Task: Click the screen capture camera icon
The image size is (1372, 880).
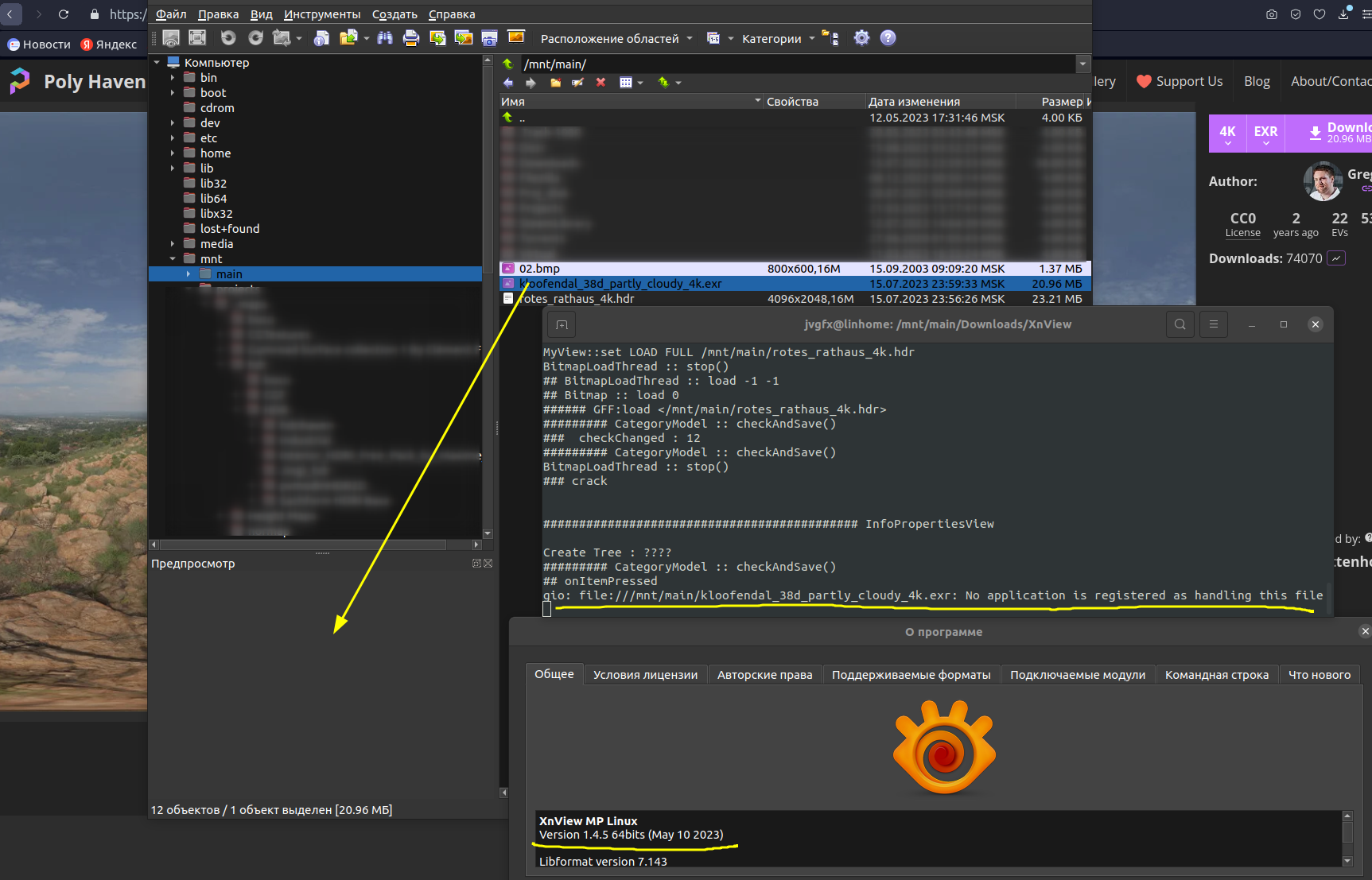Action: tap(489, 38)
